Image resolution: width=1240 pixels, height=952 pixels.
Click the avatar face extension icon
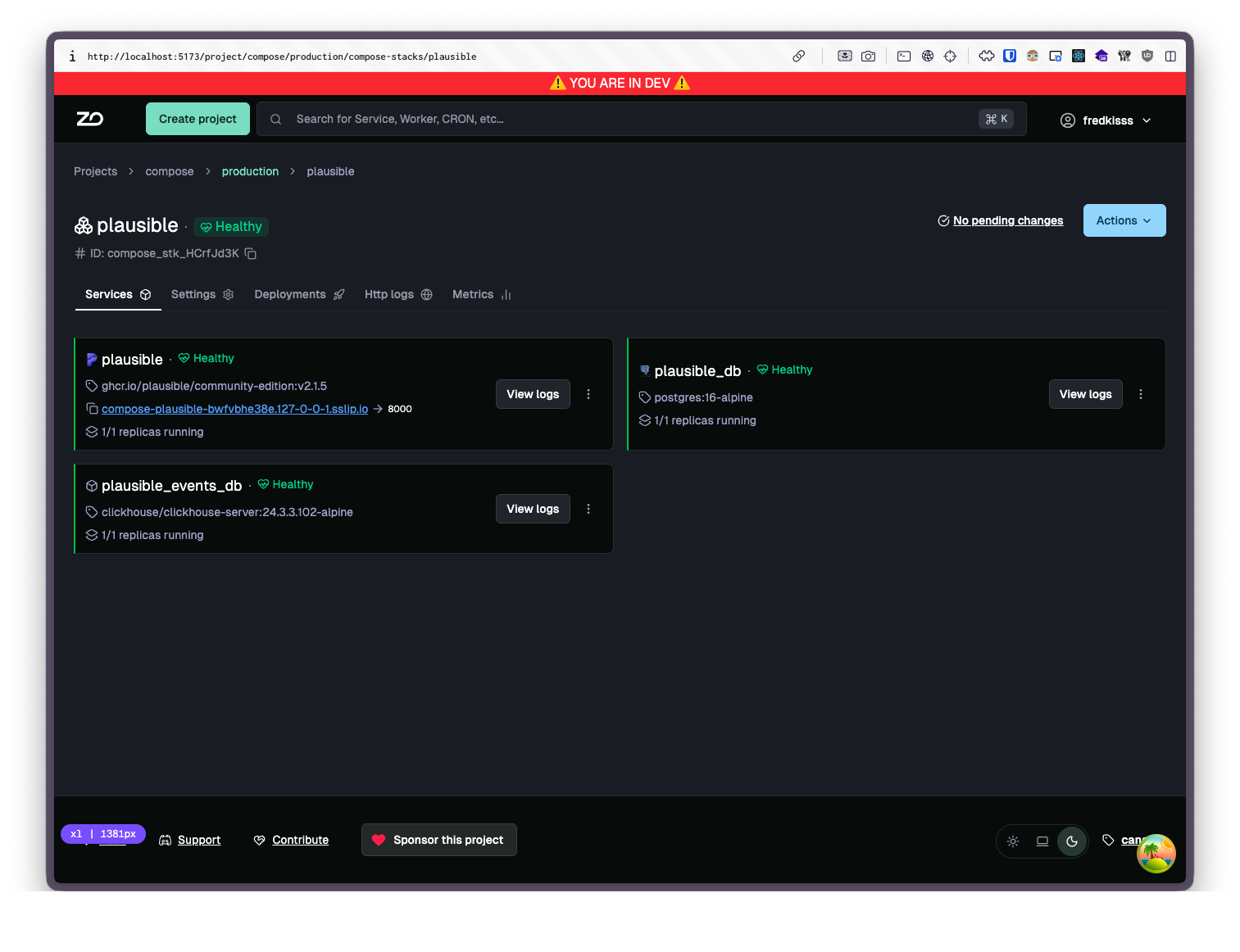[1033, 57]
